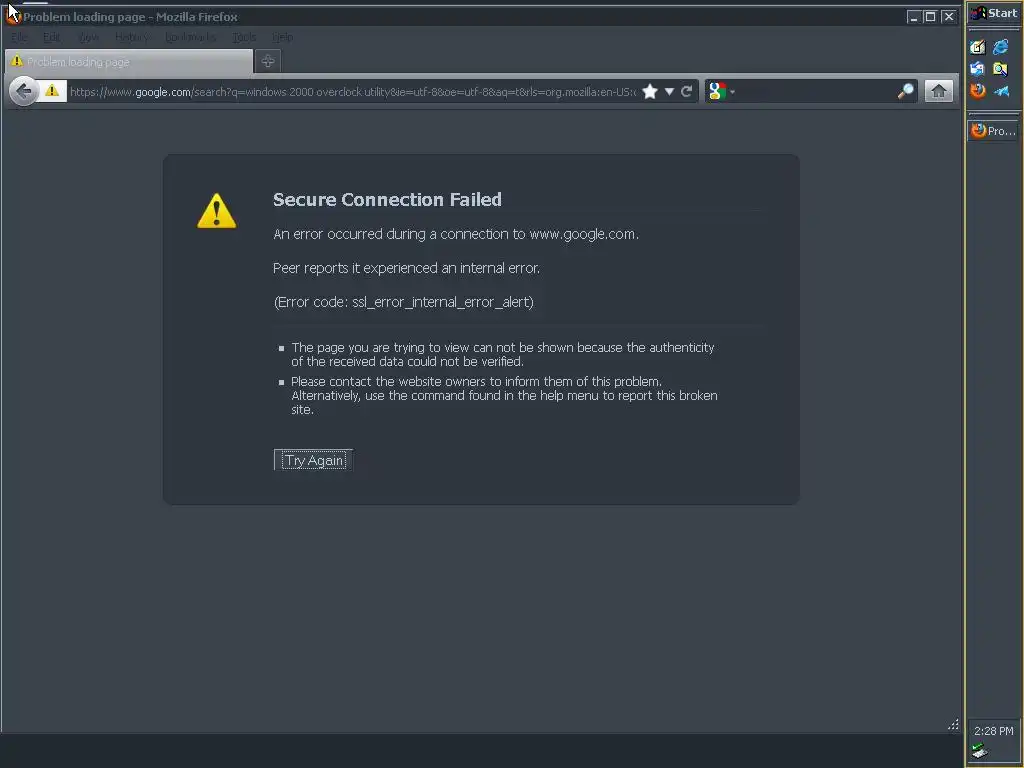Viewport: 1024px width, 768px height.
Task: Go to the home page icon
Action: point(938,91)
